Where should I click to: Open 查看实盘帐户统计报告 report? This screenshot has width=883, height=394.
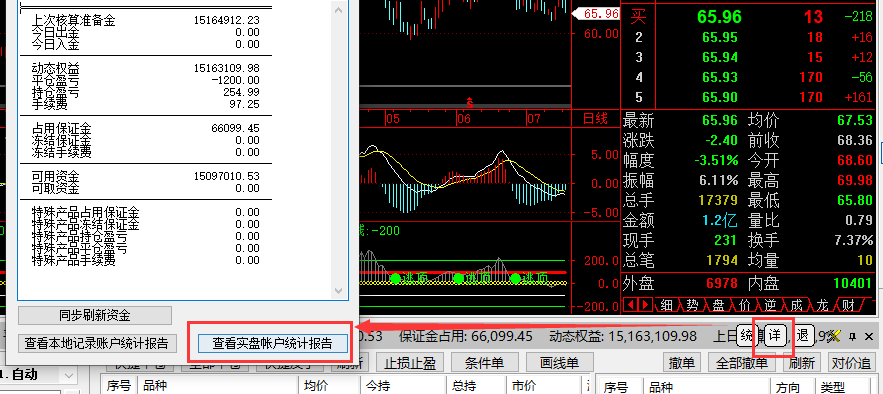(x=273, y=343)
